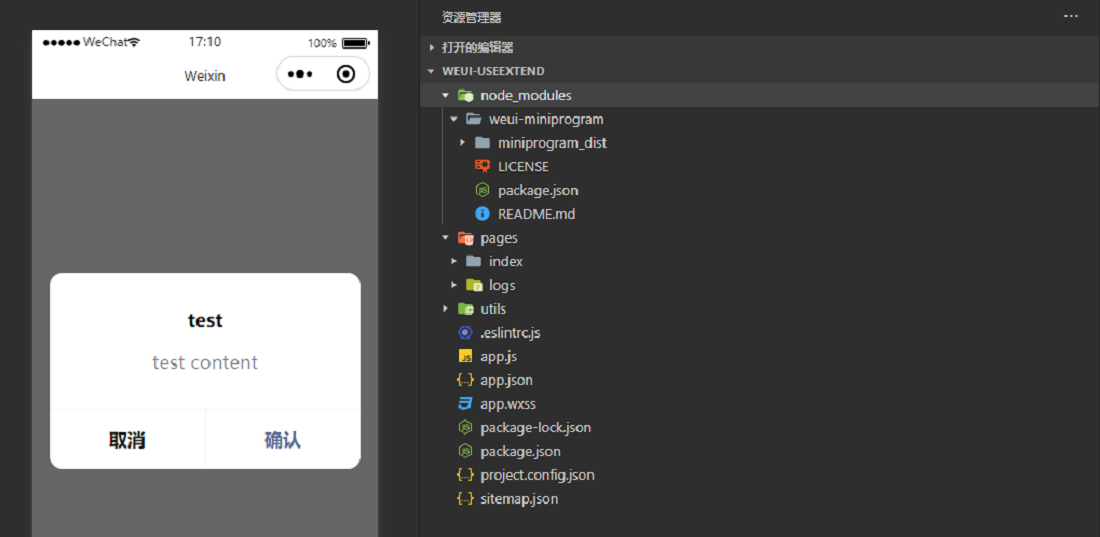Click the Weixin navigation bar title

pos(205,76)
